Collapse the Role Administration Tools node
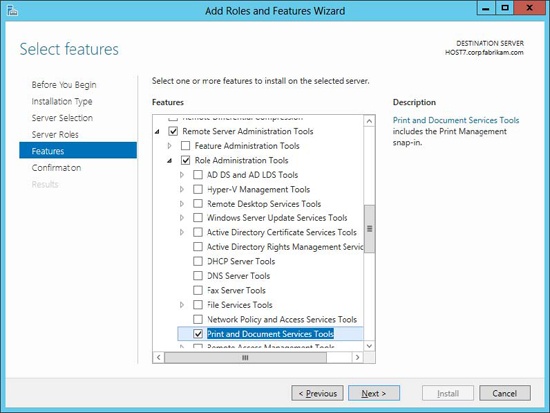The image size is (550, 413). click(x=169, y=160)
